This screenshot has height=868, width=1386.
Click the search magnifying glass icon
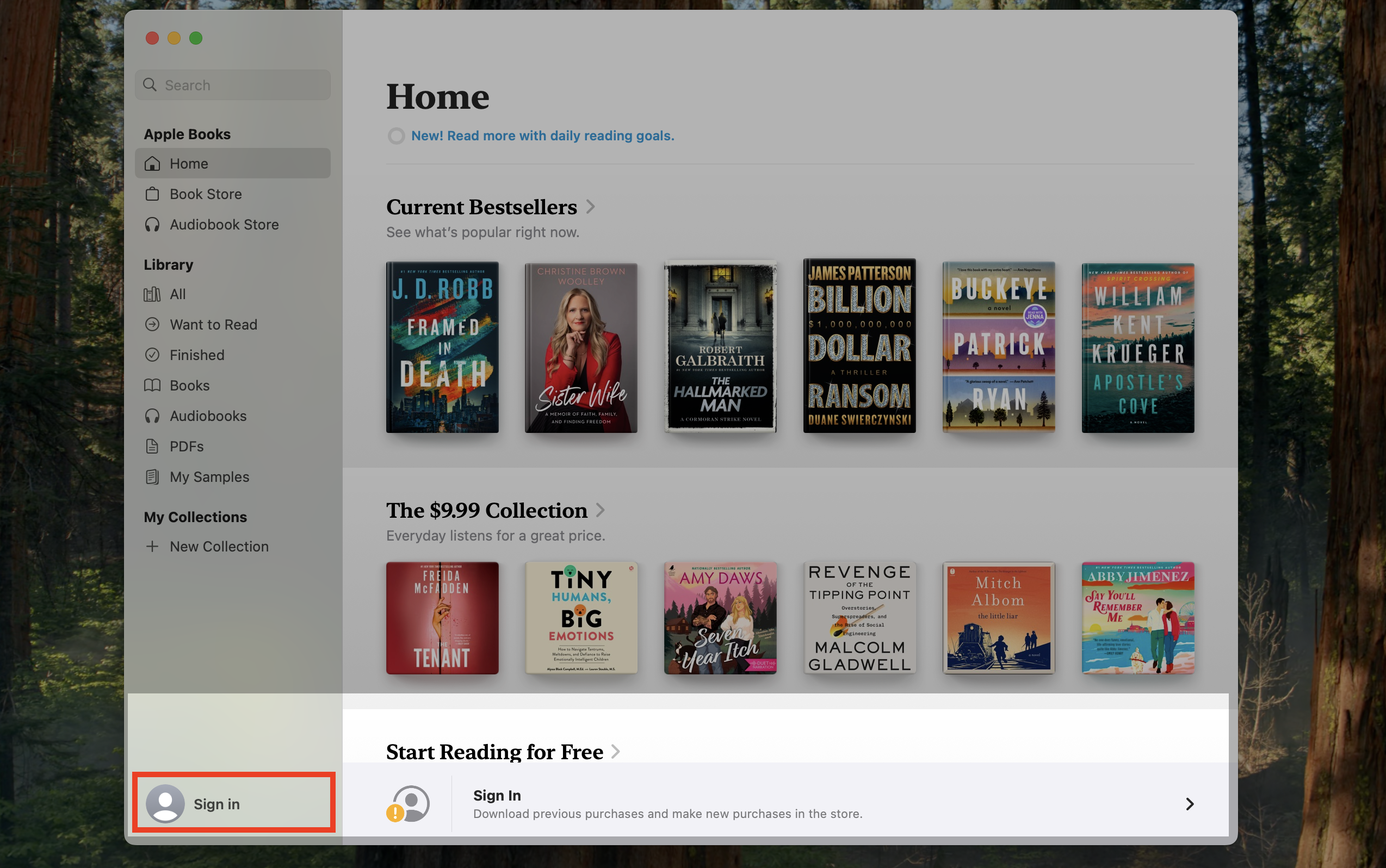click(150, 85)
